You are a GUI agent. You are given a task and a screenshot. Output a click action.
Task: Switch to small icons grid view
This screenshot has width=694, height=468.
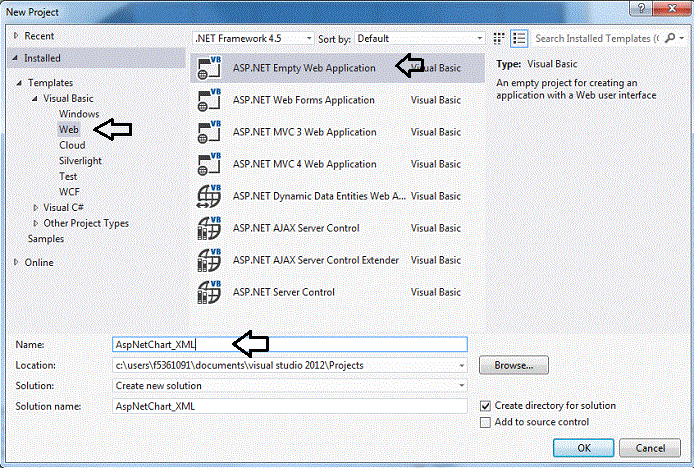499,39
